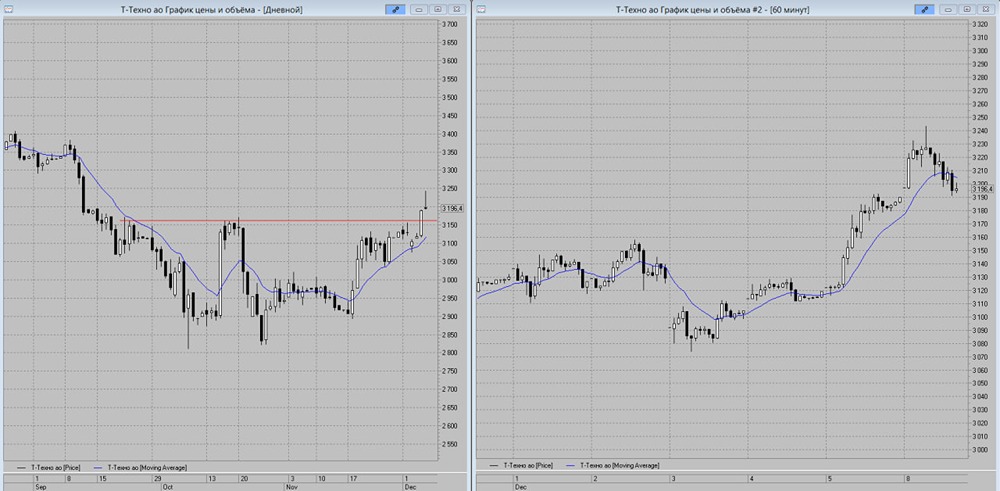1000x491 pixels.
Task: Click the Price legend on the 60-minute chart
Action: (527, 465)
